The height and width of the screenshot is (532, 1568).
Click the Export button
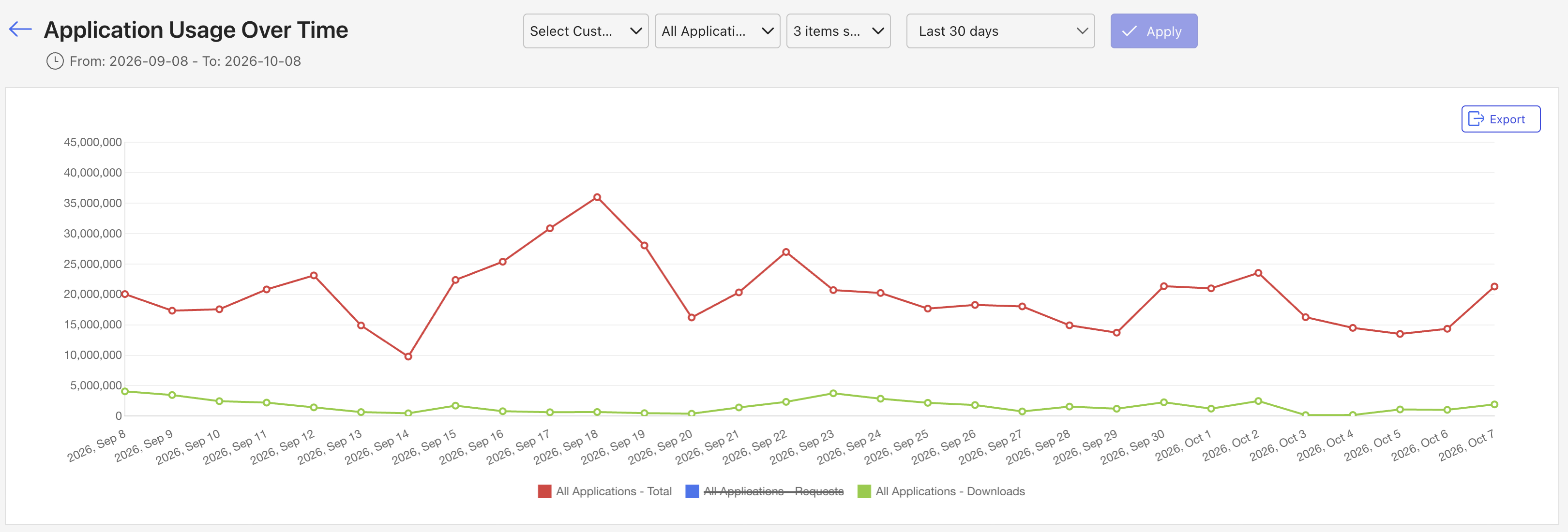[x=1500, y=119]
